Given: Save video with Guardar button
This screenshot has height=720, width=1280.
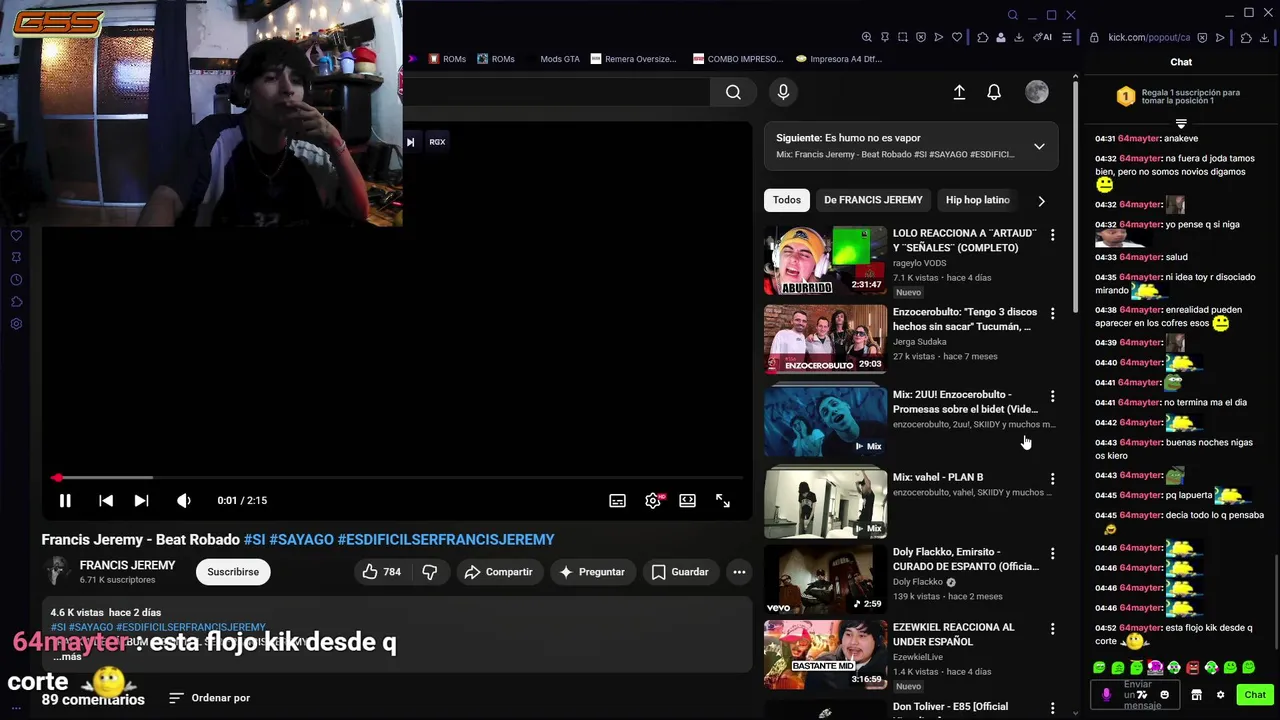Looking at the screenshot, I should pyautogui.click(x=680, y=572).
